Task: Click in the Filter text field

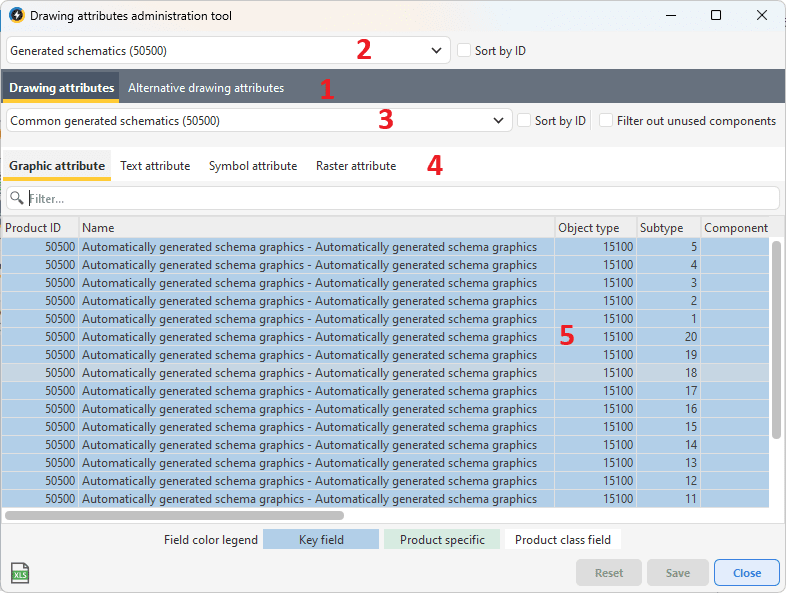Action: coord(400,198)
